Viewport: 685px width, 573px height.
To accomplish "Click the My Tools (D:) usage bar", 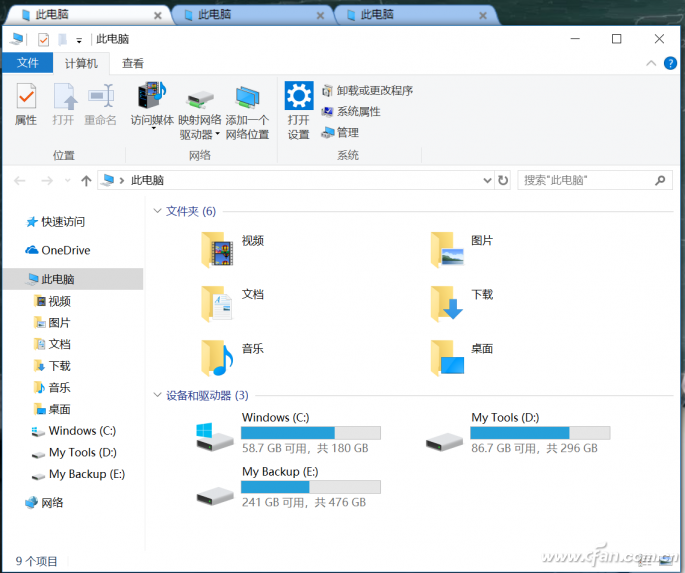I will click(540, 433).
